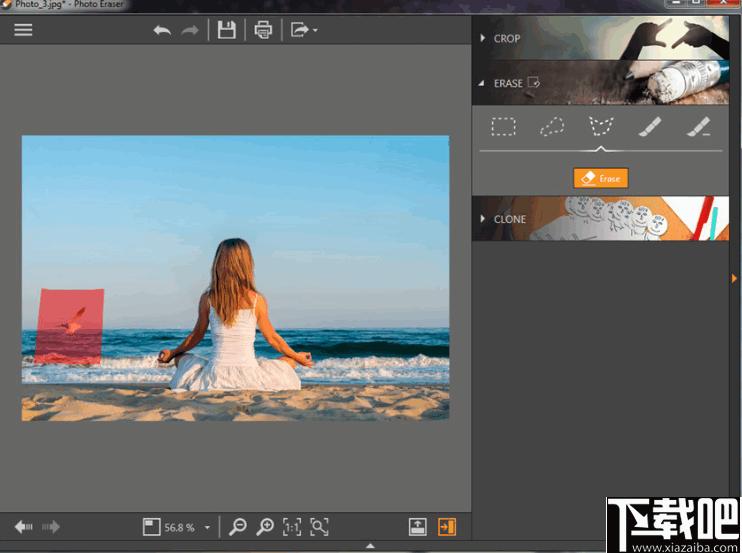Expand the CLONE panel
This screenshot has width=742, height=553.
pos(482,219)
